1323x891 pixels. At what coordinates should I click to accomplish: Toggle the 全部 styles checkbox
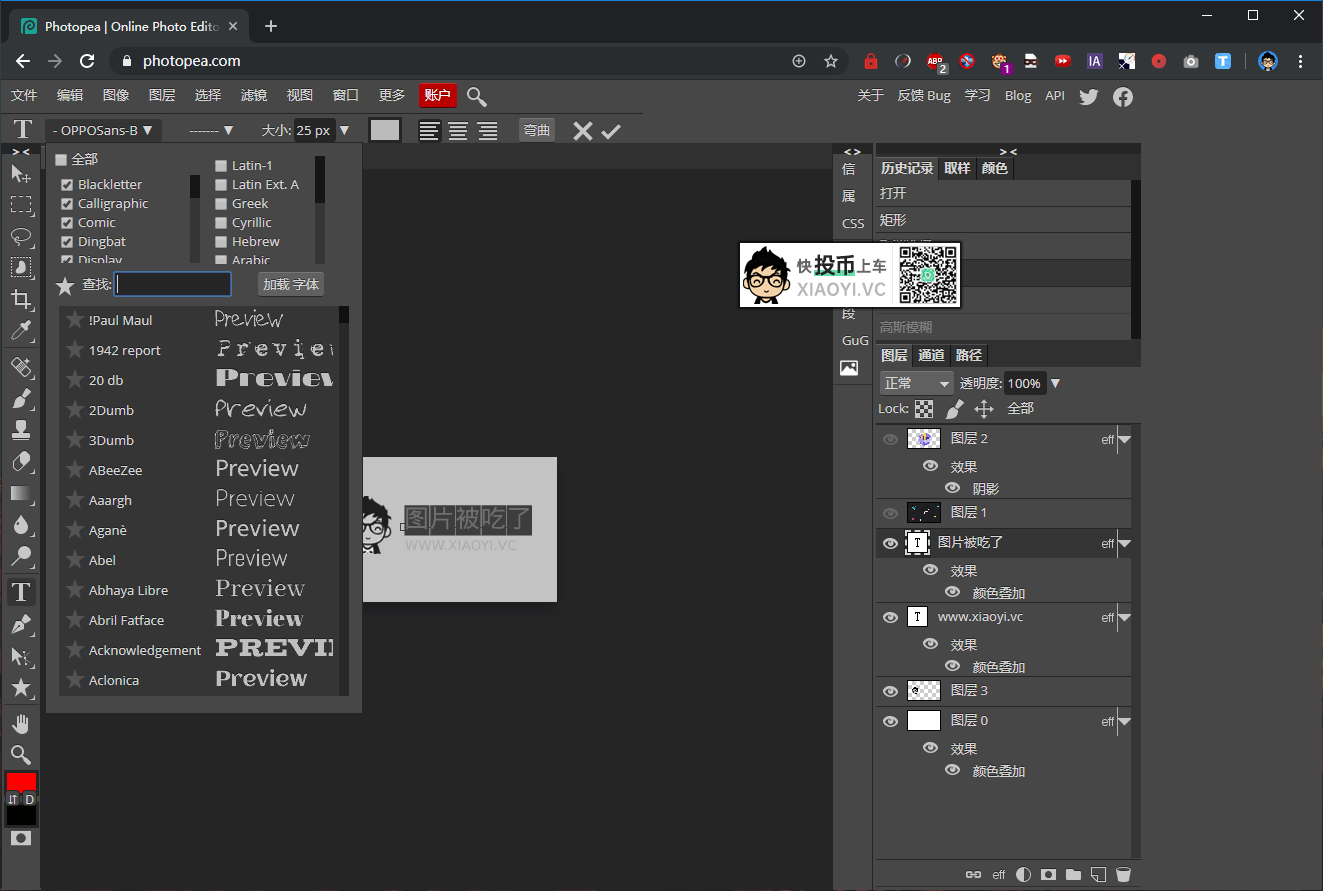click(x=61, y=160)
